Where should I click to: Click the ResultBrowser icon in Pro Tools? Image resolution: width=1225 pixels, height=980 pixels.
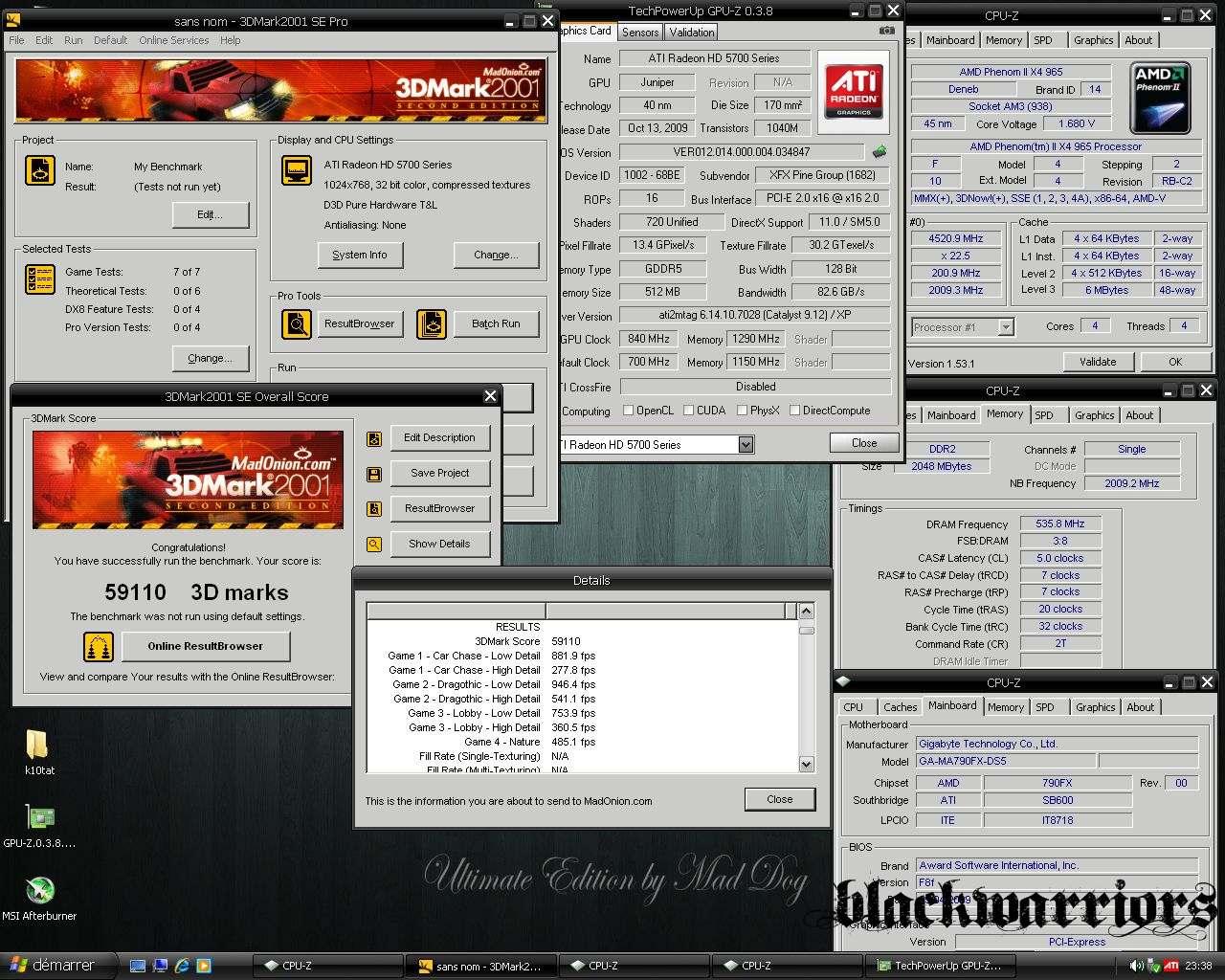coord(296,324)
